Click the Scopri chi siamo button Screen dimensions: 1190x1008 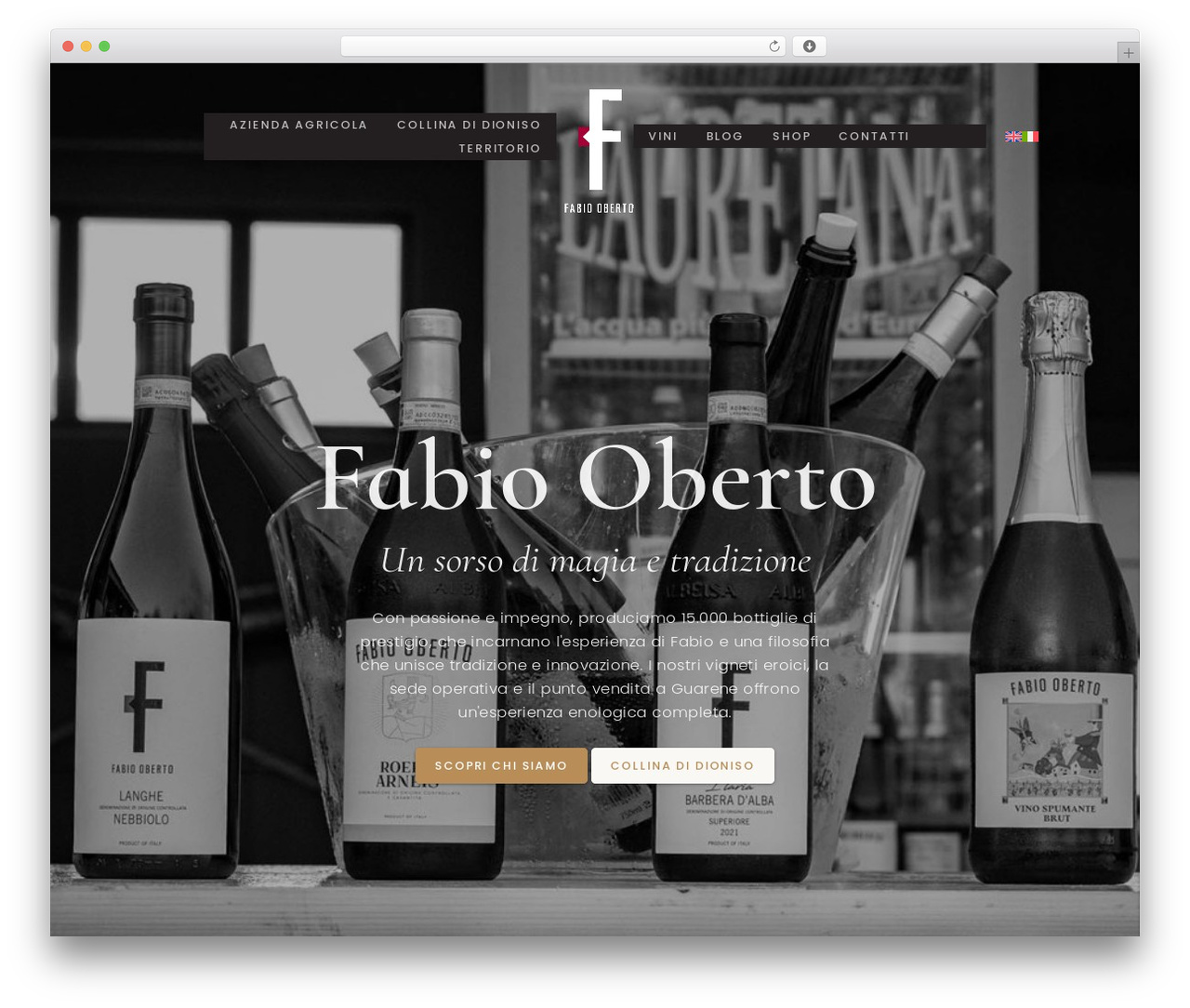coord(501,765)
